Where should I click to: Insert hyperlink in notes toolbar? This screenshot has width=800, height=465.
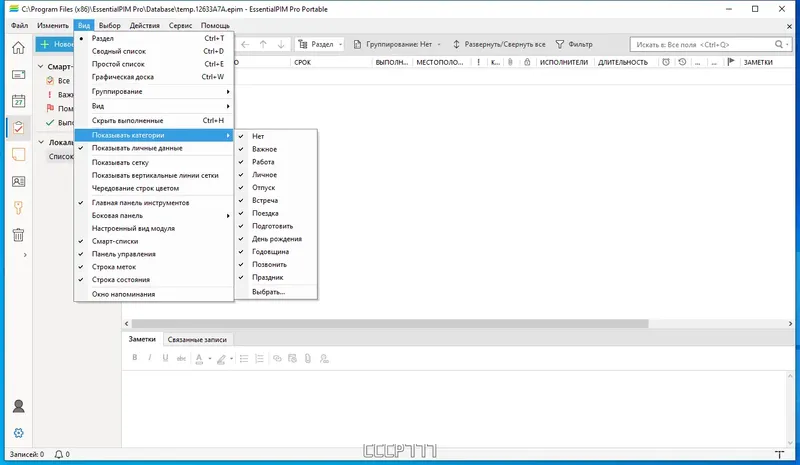click(x=277, y=358)
